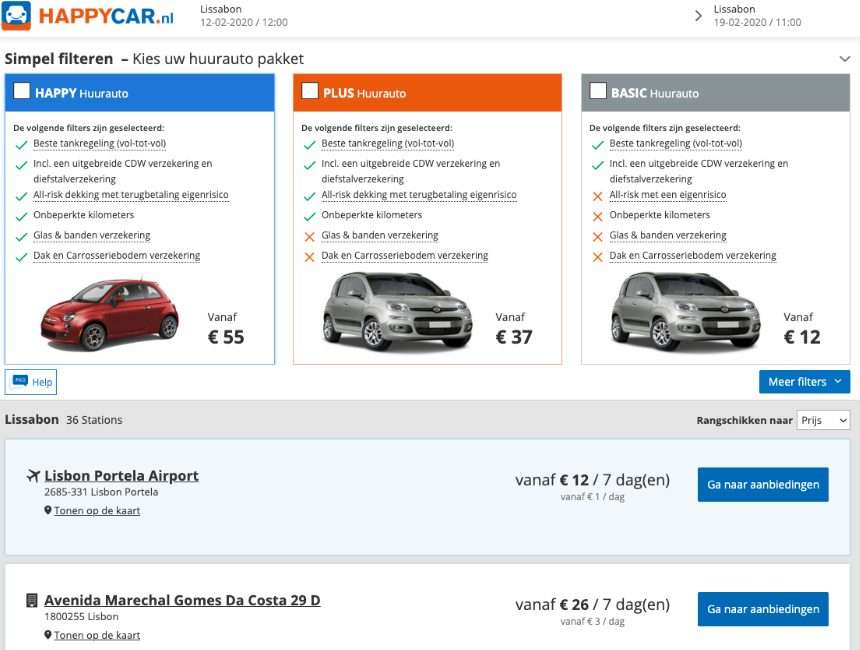This screenshot has width=860, height=650.
Task: Click PLUS 'Glas & banden verzekering' text
Action: [380, 235]
